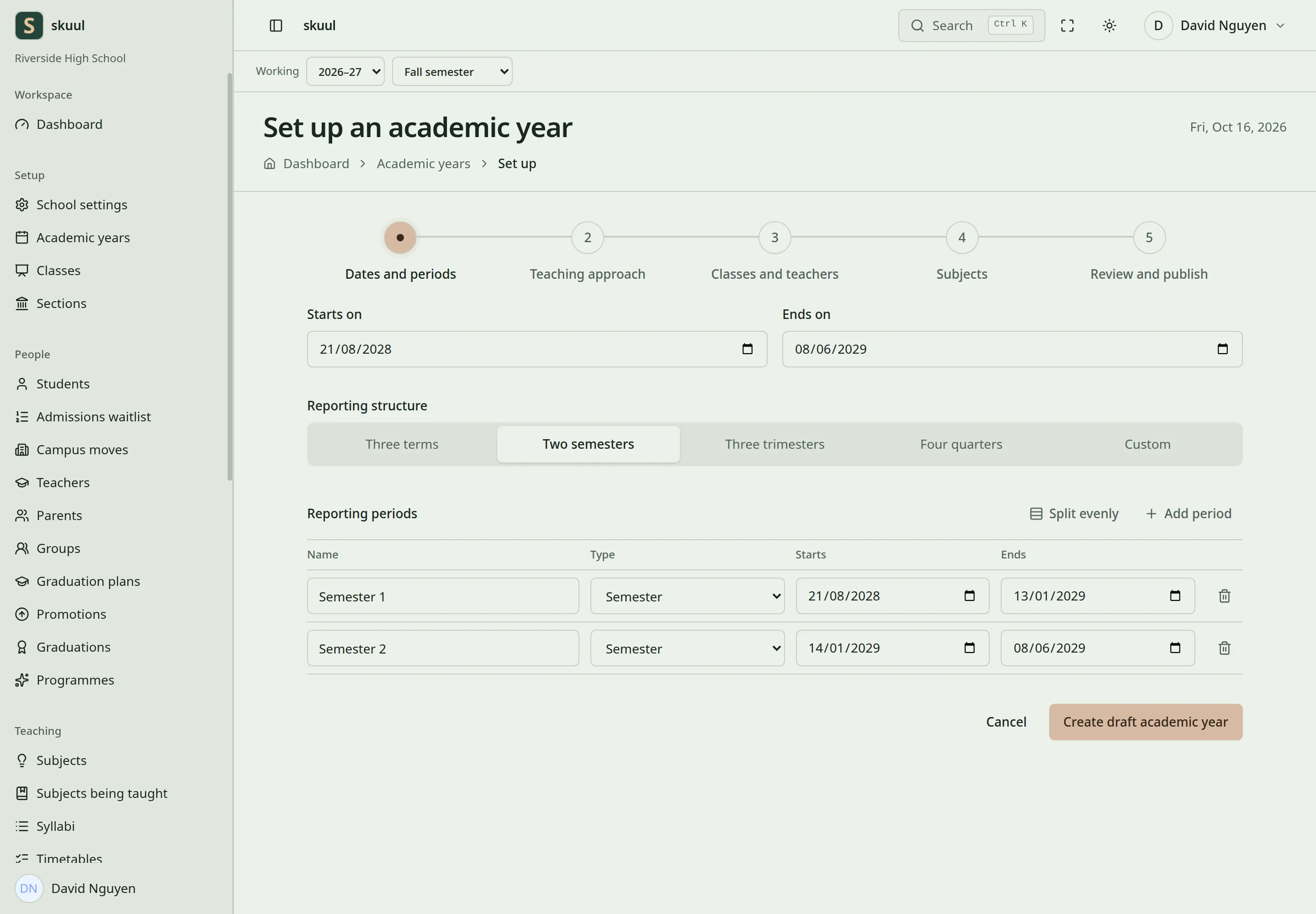This screenshot has height=914, width=1316.
Task: Select Three terms reporting structure
Action: pos(402,444)
